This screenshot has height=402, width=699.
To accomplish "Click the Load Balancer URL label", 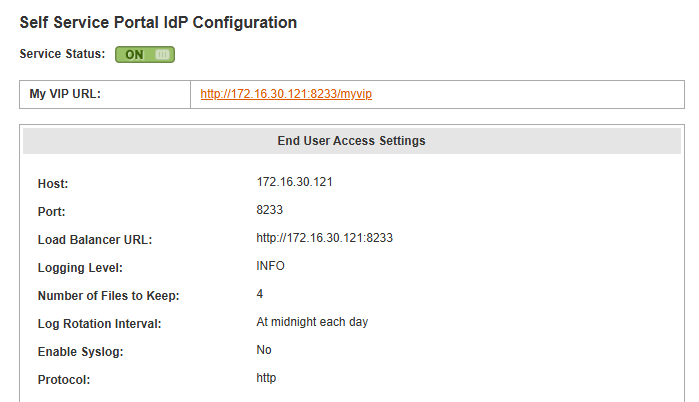I will pyautogui.click(x=95, y=240).
